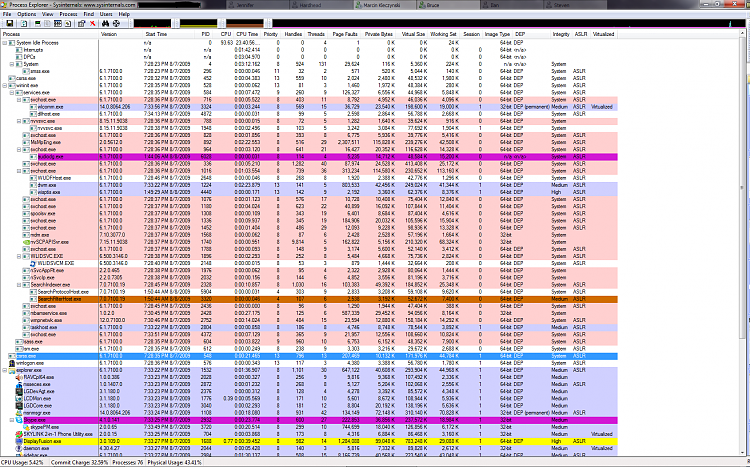Image resolution: width=750 pixels, height=467 pixels.
Task: Open the Find menu
Action: (88, 14)
